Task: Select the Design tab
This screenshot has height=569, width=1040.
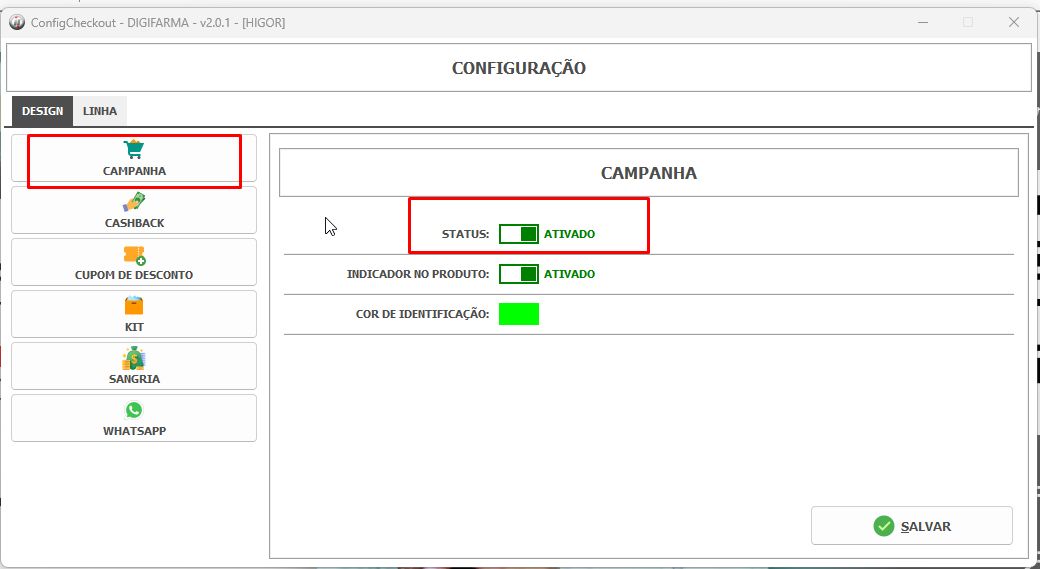Action: click(x=42, y=111)
